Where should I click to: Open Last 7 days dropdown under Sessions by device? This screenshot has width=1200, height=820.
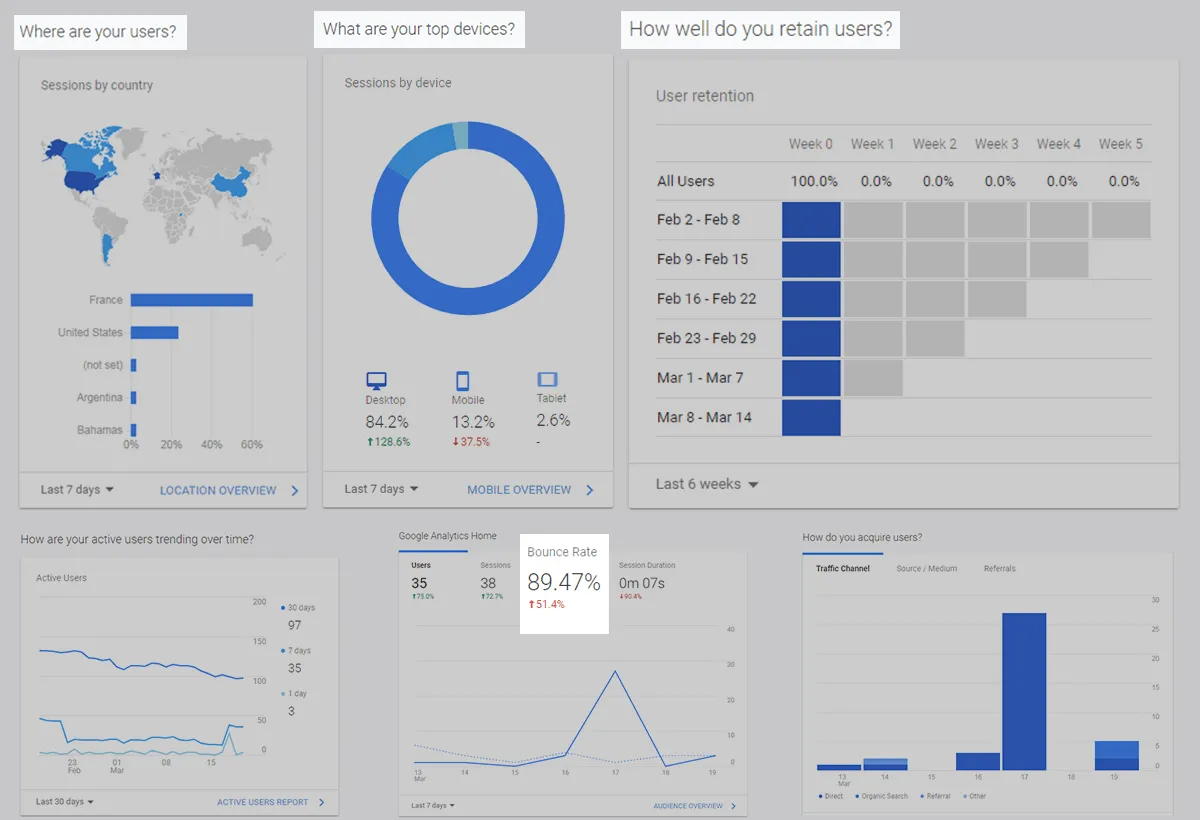coord(381,489)
